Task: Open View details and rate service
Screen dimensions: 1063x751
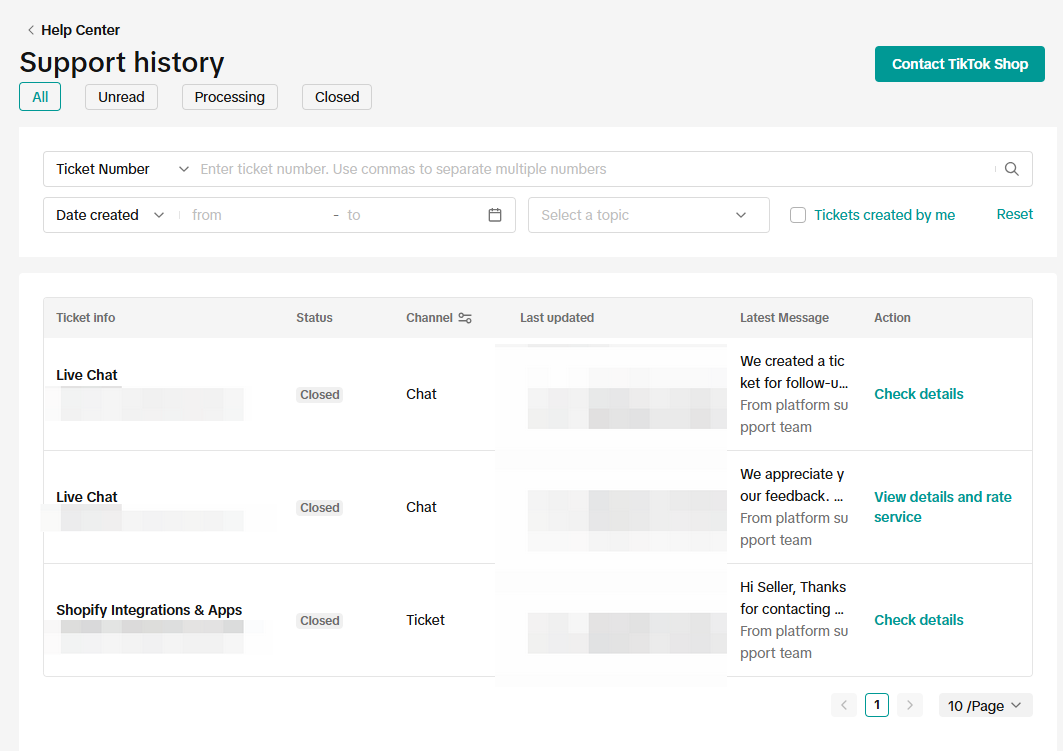Action: coord(942,507)
